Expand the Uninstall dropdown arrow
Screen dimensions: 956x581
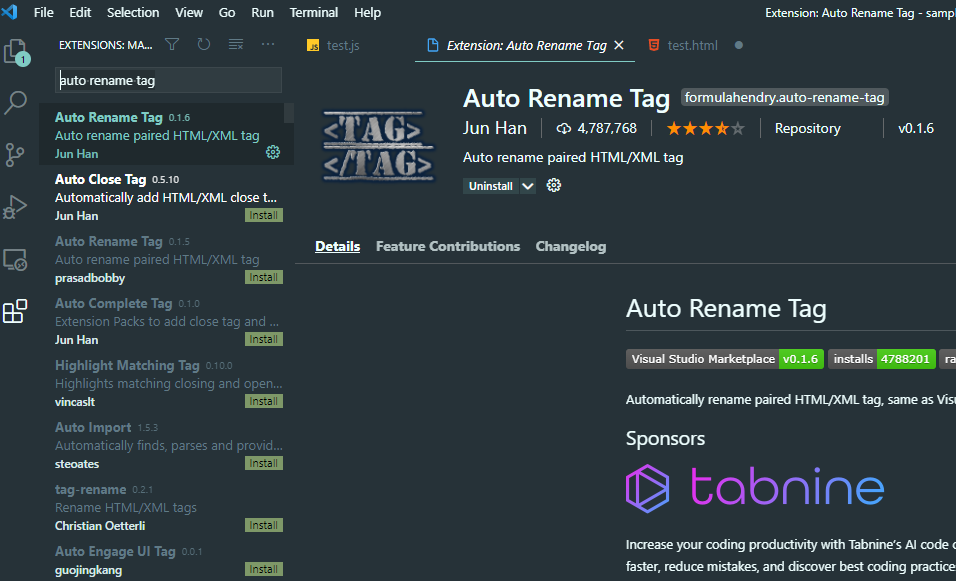[x=528, y=186]
